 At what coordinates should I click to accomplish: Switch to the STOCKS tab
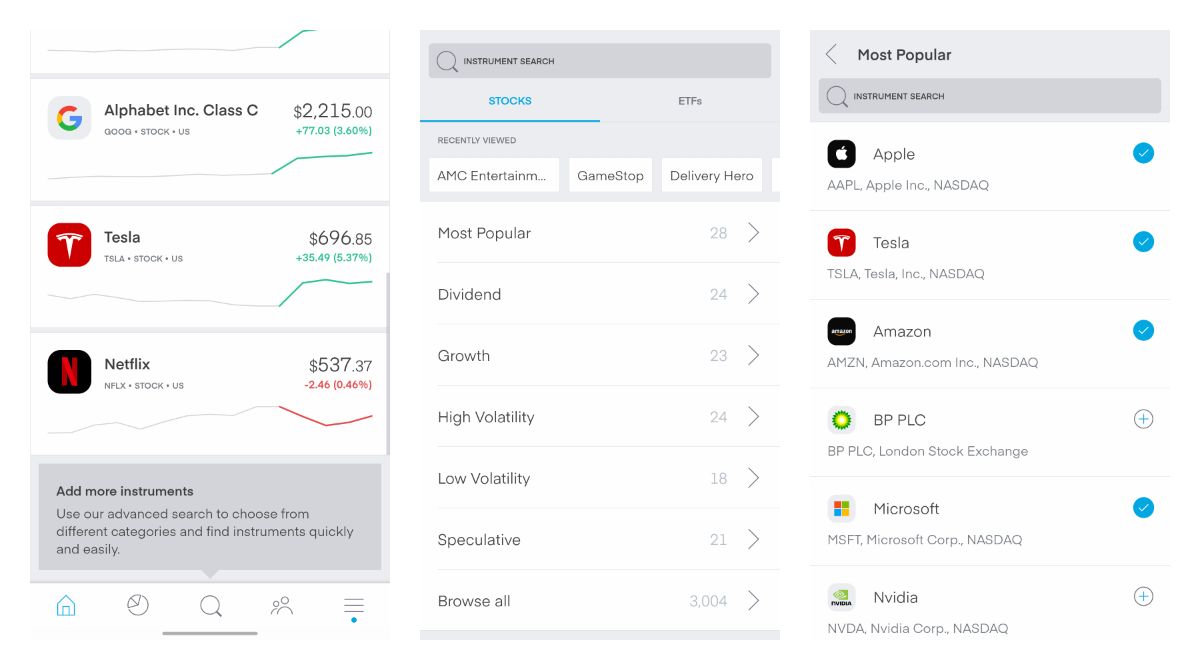click(x=510, y=101)
